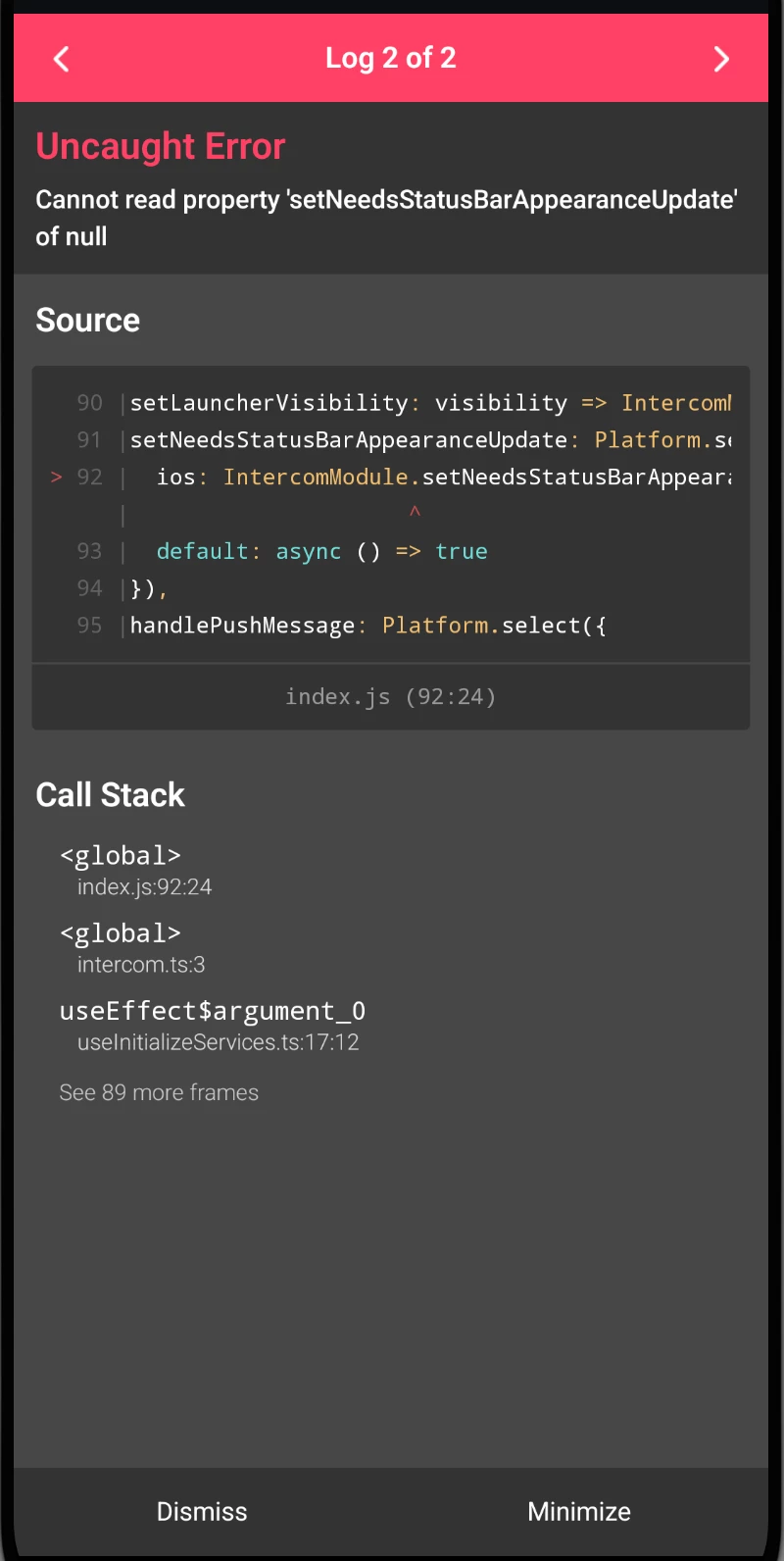Go to the next log with right chevron
Screen dimensions: 784x1561
point(721,59)
